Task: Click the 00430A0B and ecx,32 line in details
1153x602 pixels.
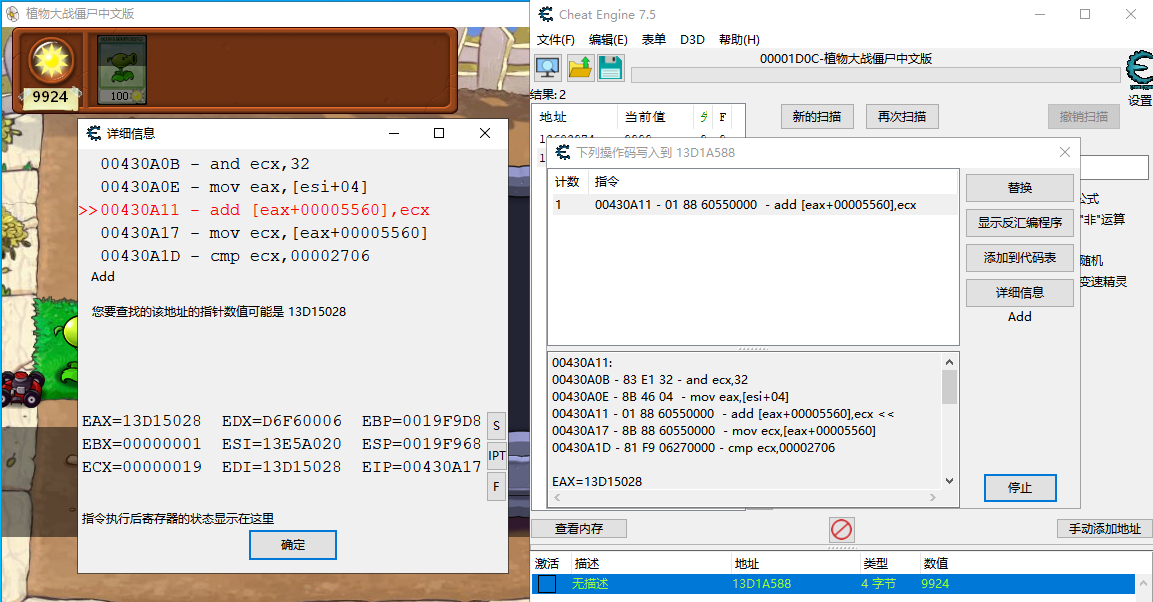Action: [205, 164]
